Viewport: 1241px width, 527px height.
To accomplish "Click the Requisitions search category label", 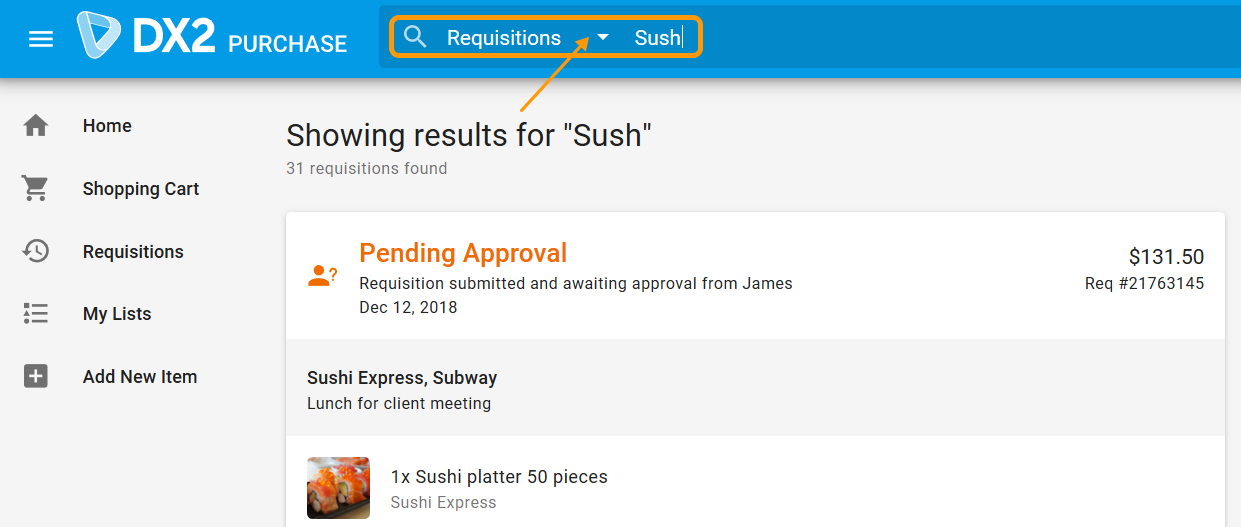I will [504, 38].
